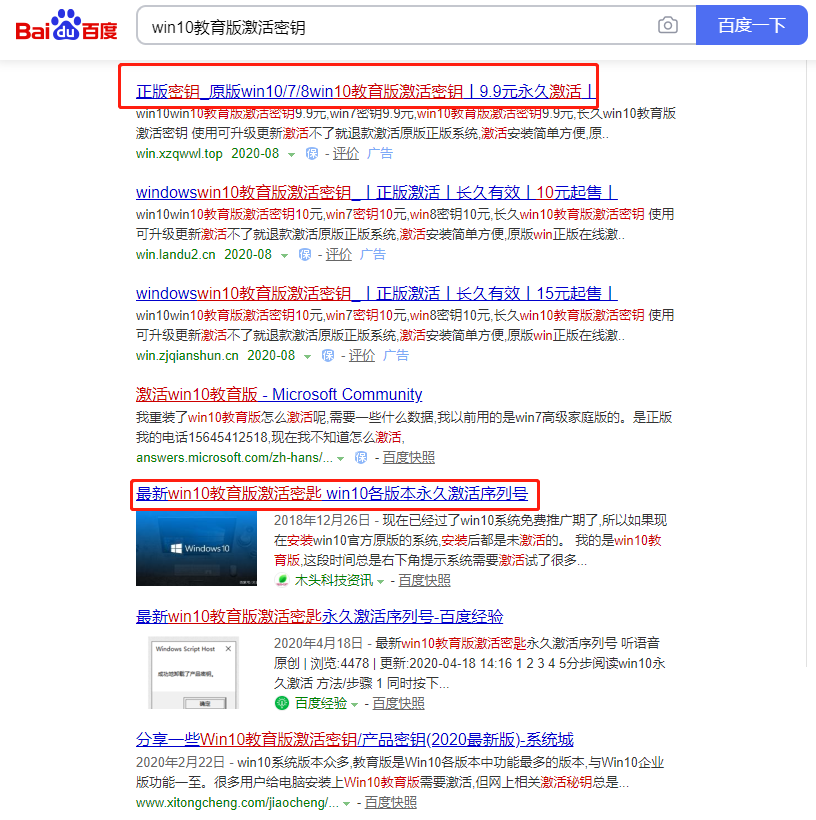
Task: Click shield badge beside win.xzqwwl.top
Action: [x=311, y=154]
